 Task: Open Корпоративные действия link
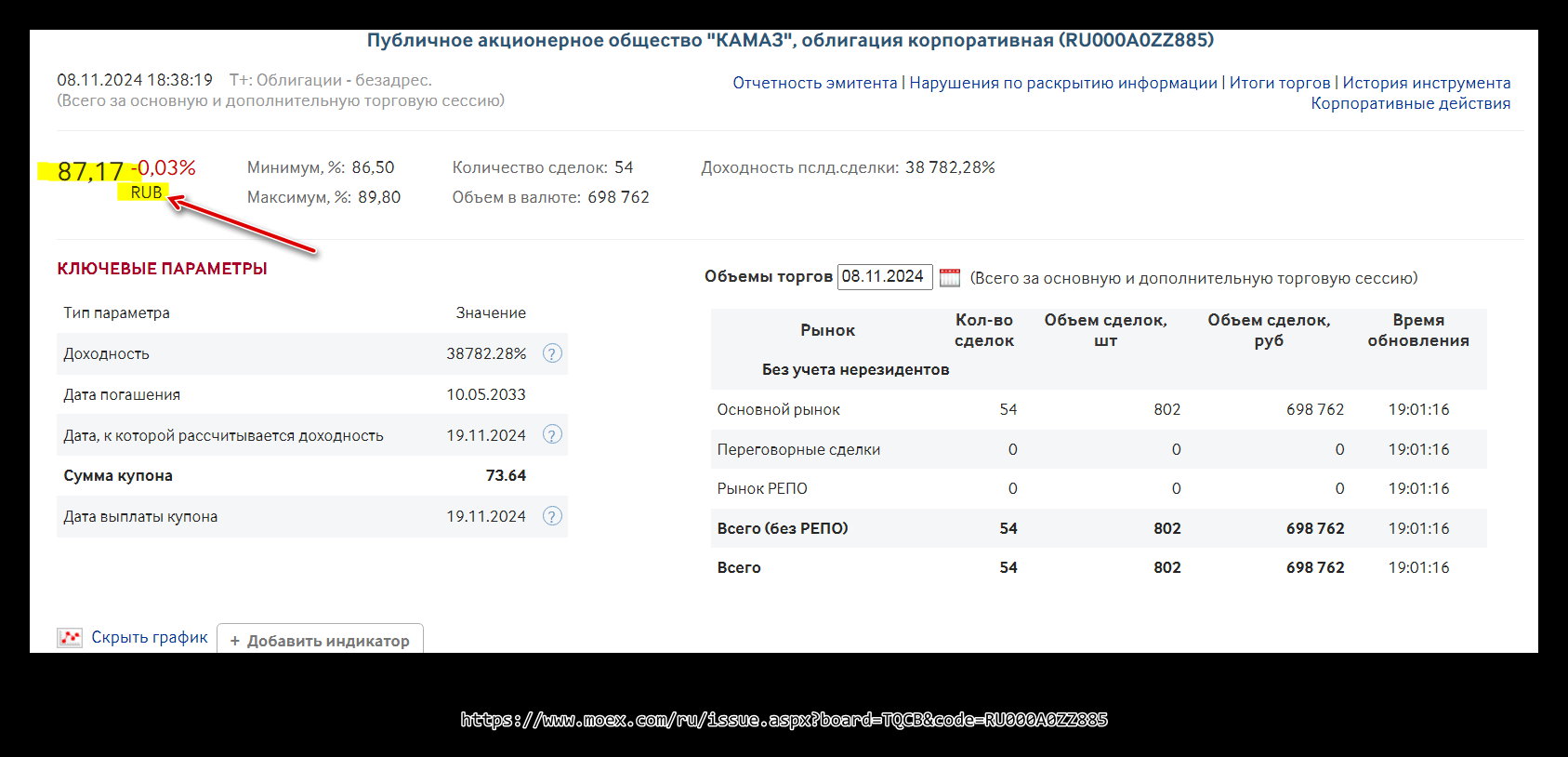coord(1411,103)
